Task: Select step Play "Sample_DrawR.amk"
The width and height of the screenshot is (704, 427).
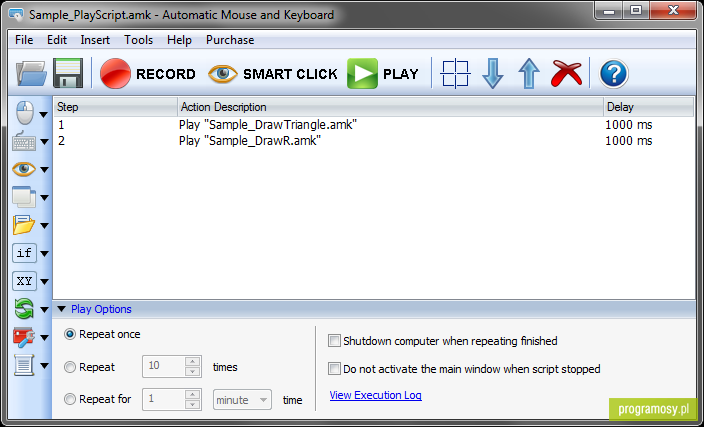Action: [250, 141]
